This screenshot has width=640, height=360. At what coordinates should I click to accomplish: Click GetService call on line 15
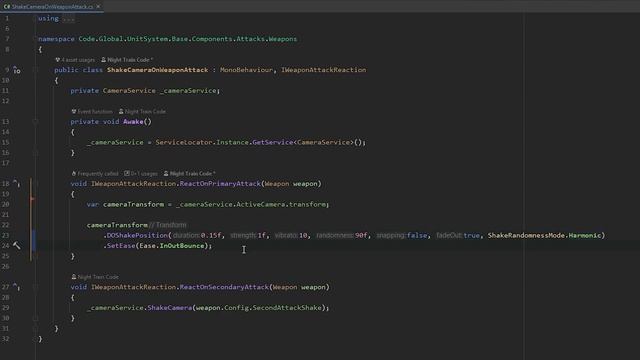[272, 142]
